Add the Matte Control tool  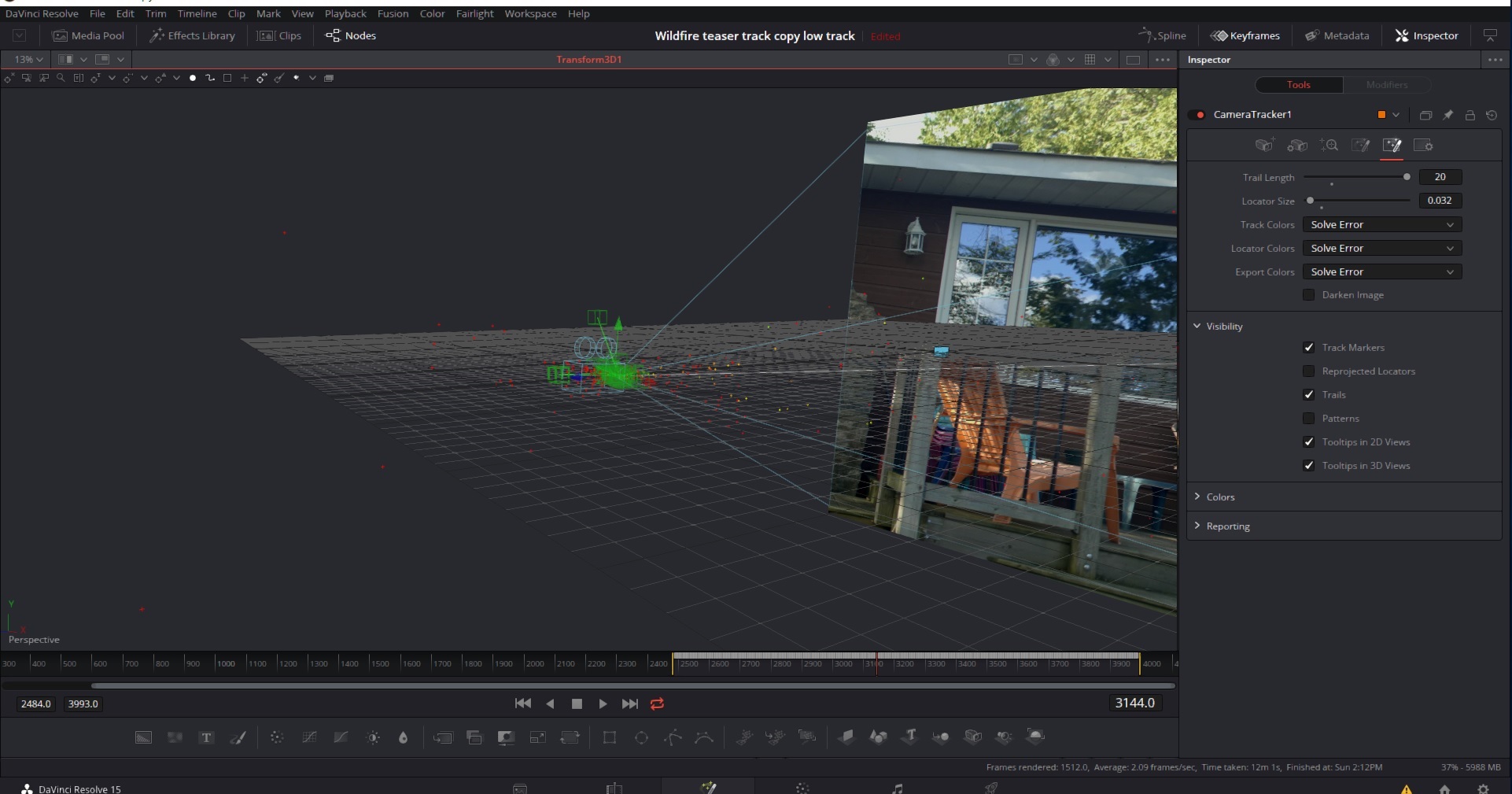(506, 737)
